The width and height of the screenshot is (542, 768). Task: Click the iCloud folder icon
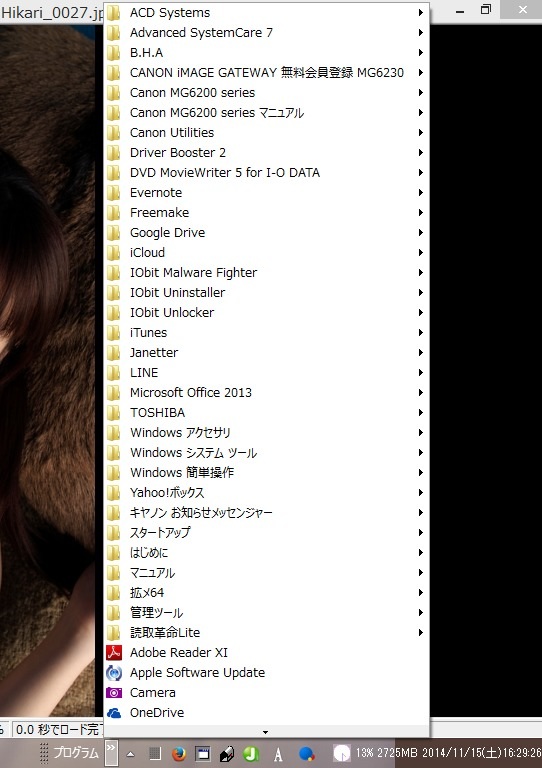coord(114,253)
